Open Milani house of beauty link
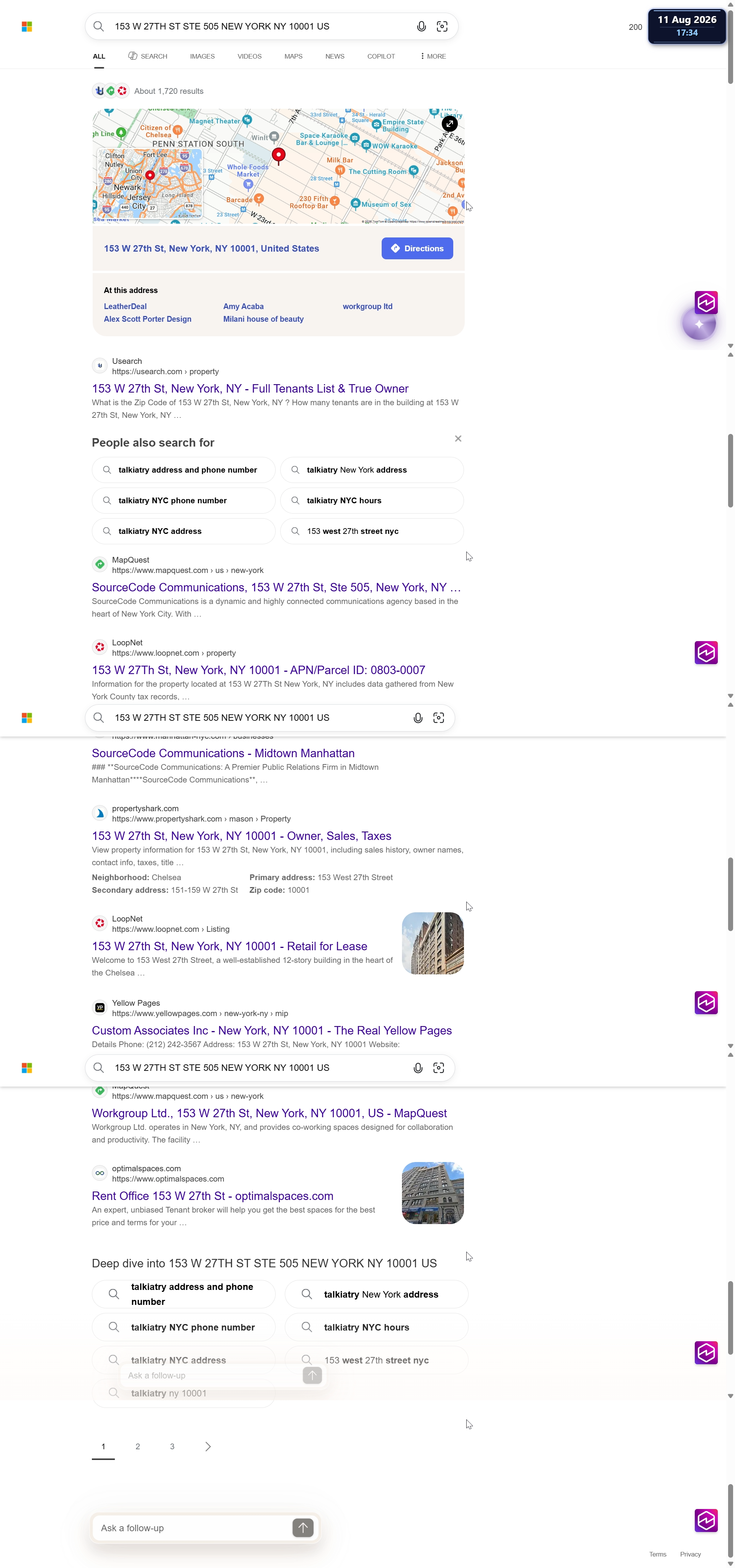The width and height of the screenshot is (735, 1568). click(263, 319)
